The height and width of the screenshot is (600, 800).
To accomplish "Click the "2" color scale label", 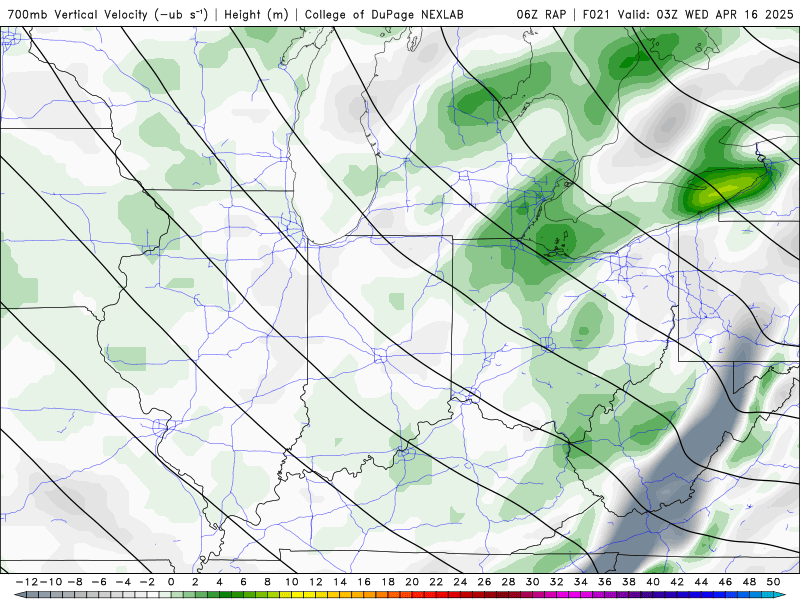I will tap(195, 582).
